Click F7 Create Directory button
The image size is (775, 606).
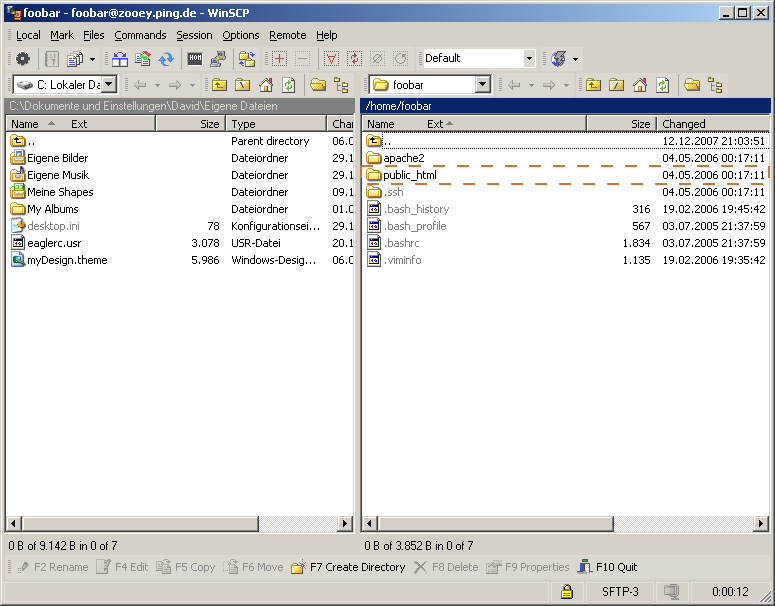348,567
